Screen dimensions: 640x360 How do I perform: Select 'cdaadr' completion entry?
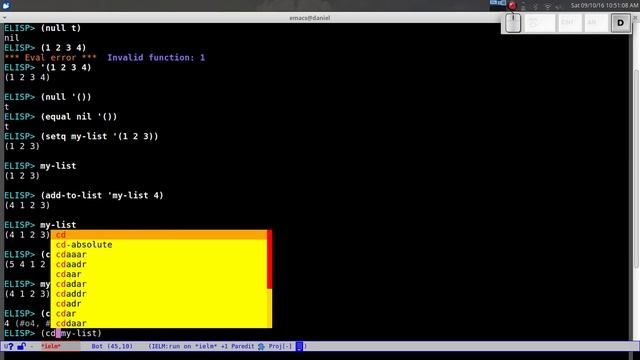click(x=159, y=264)
